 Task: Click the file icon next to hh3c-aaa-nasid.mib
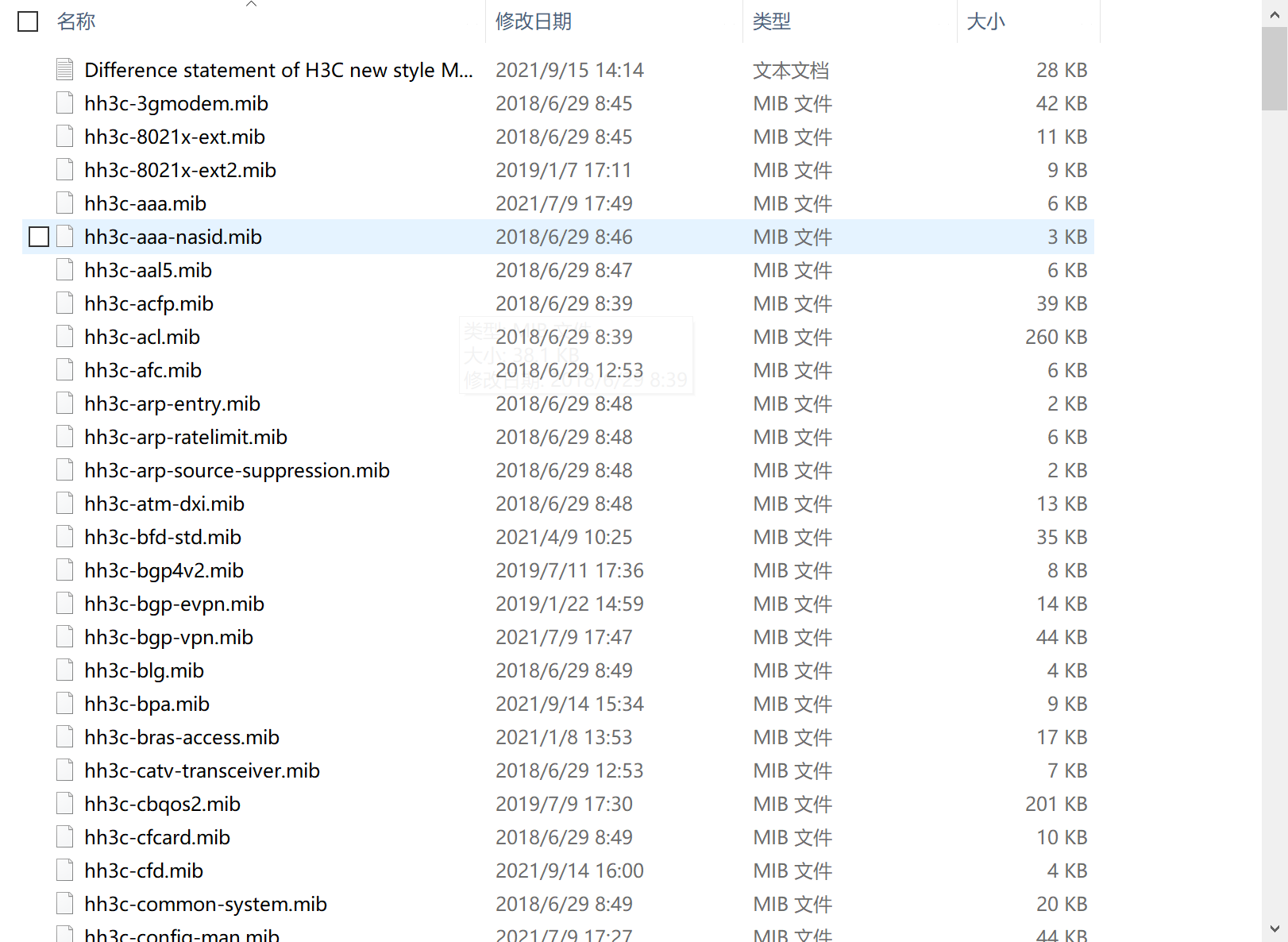[x=65, y=237]
